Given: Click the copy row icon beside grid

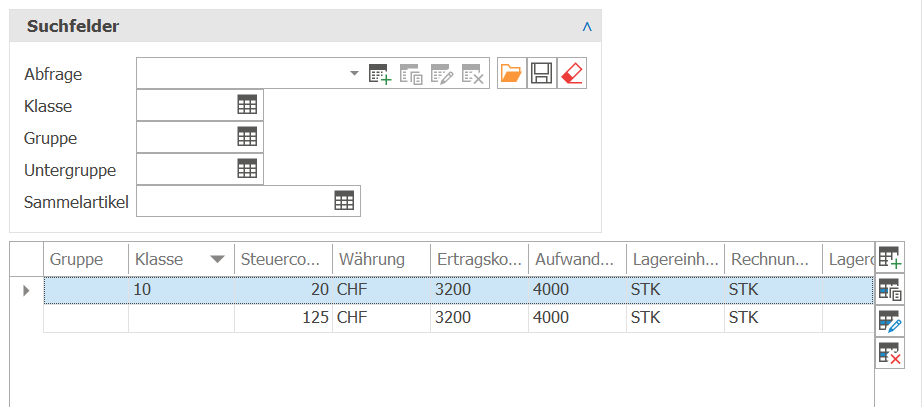Looking at the screenshot, I should click(890, 289).
